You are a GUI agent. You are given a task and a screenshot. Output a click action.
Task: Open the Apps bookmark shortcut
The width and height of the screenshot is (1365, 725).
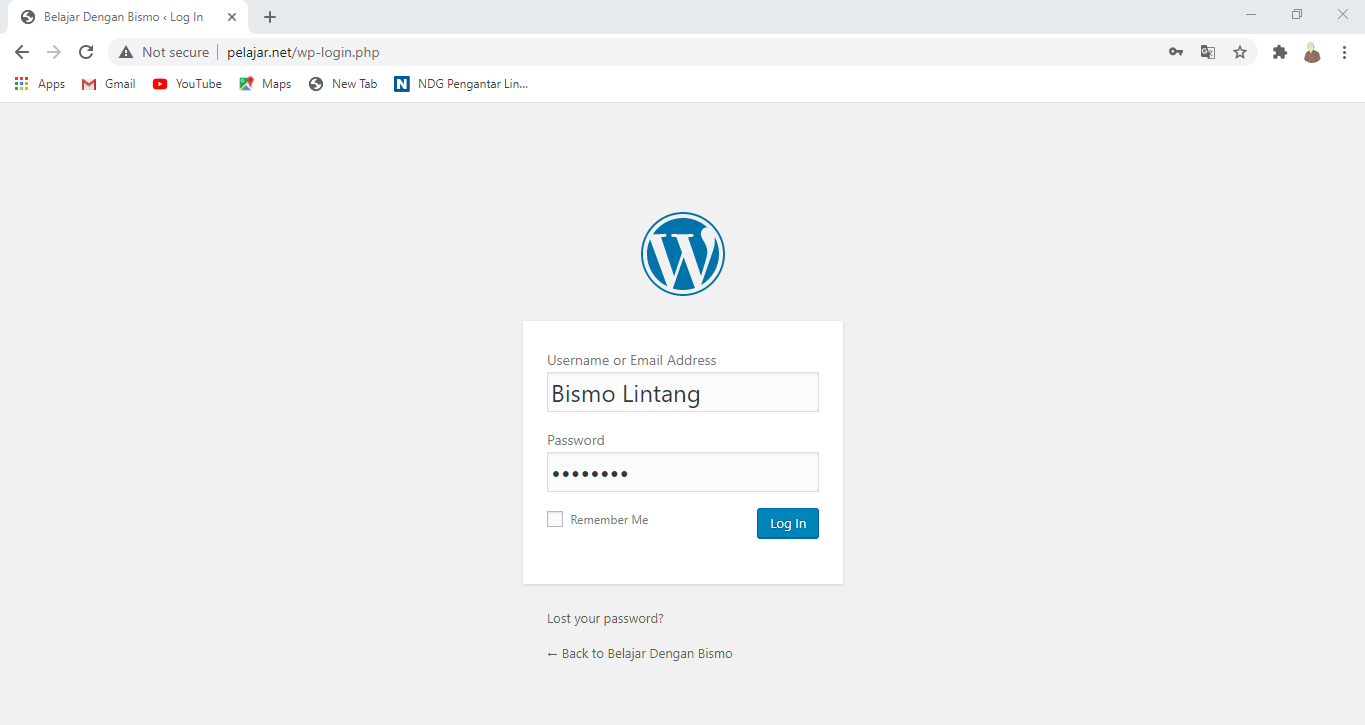point(40,84)
